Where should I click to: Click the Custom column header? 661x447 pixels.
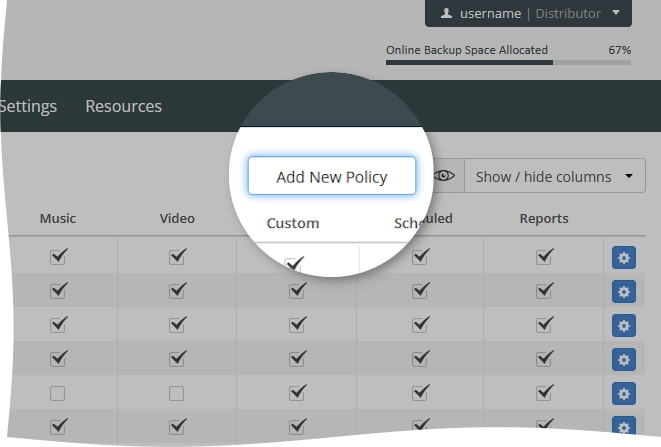pyautogui.click(x=293, y=223)
